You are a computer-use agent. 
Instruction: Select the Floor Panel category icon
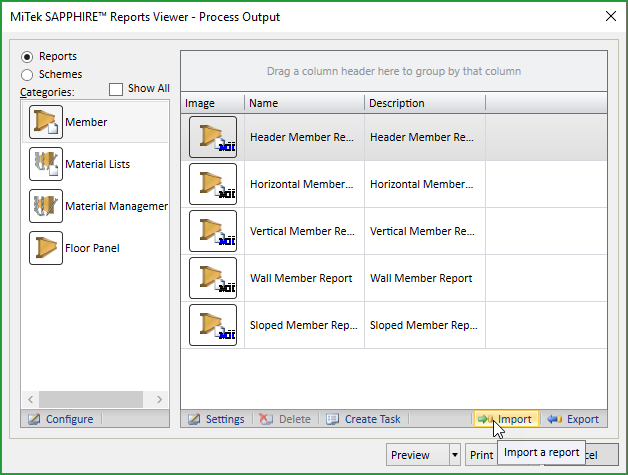point(46,248)
